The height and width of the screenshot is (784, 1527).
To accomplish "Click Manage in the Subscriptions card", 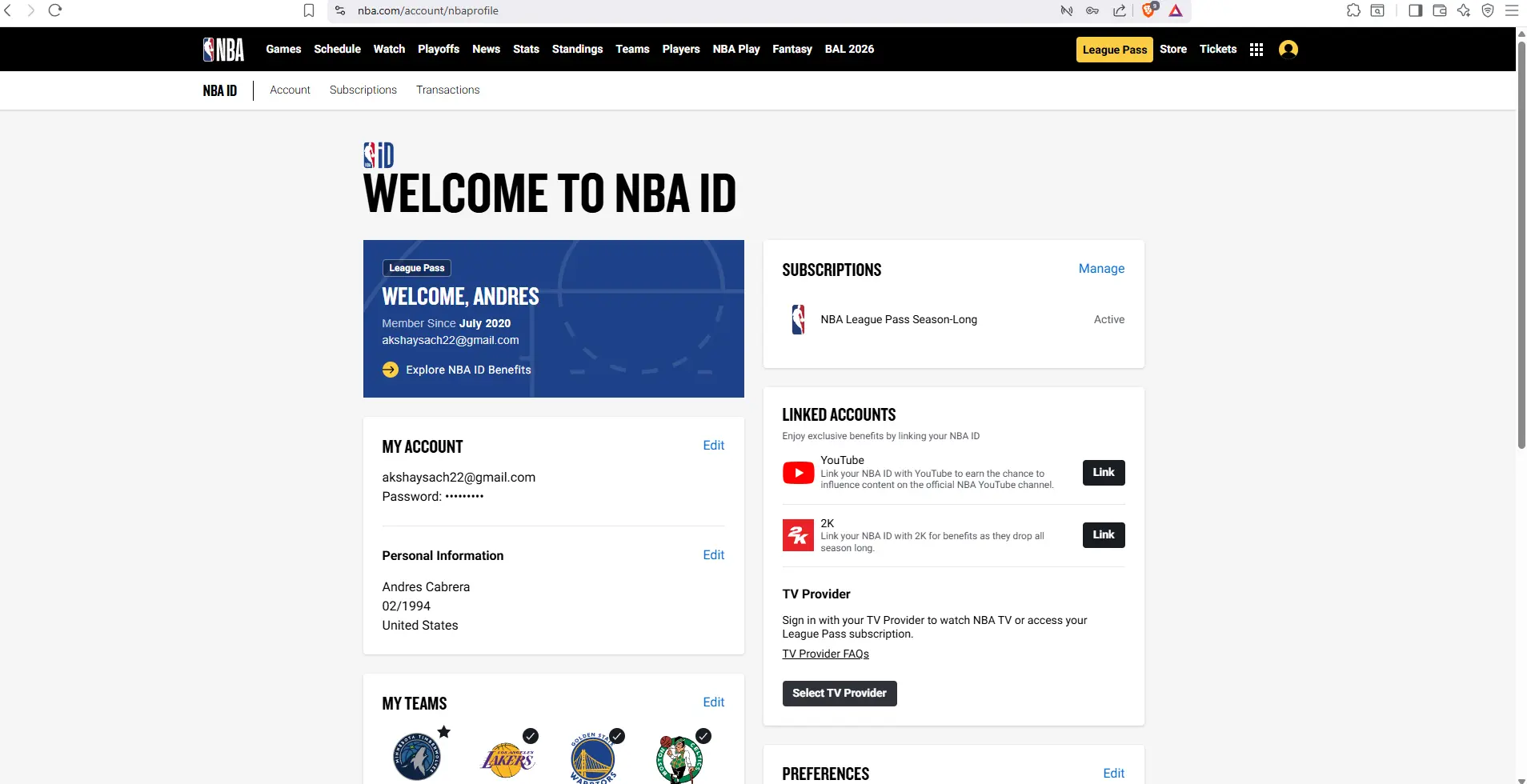I will coord(1101,269).
